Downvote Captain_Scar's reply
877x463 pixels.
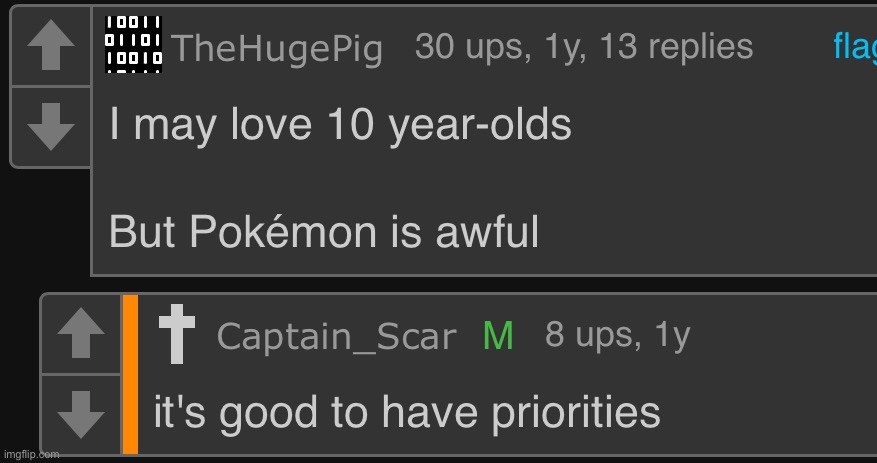coord(81,414)
